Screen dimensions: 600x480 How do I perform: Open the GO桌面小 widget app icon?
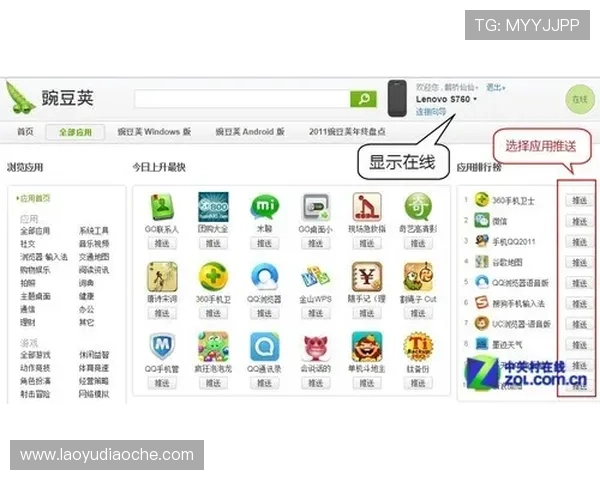point(316,207)
